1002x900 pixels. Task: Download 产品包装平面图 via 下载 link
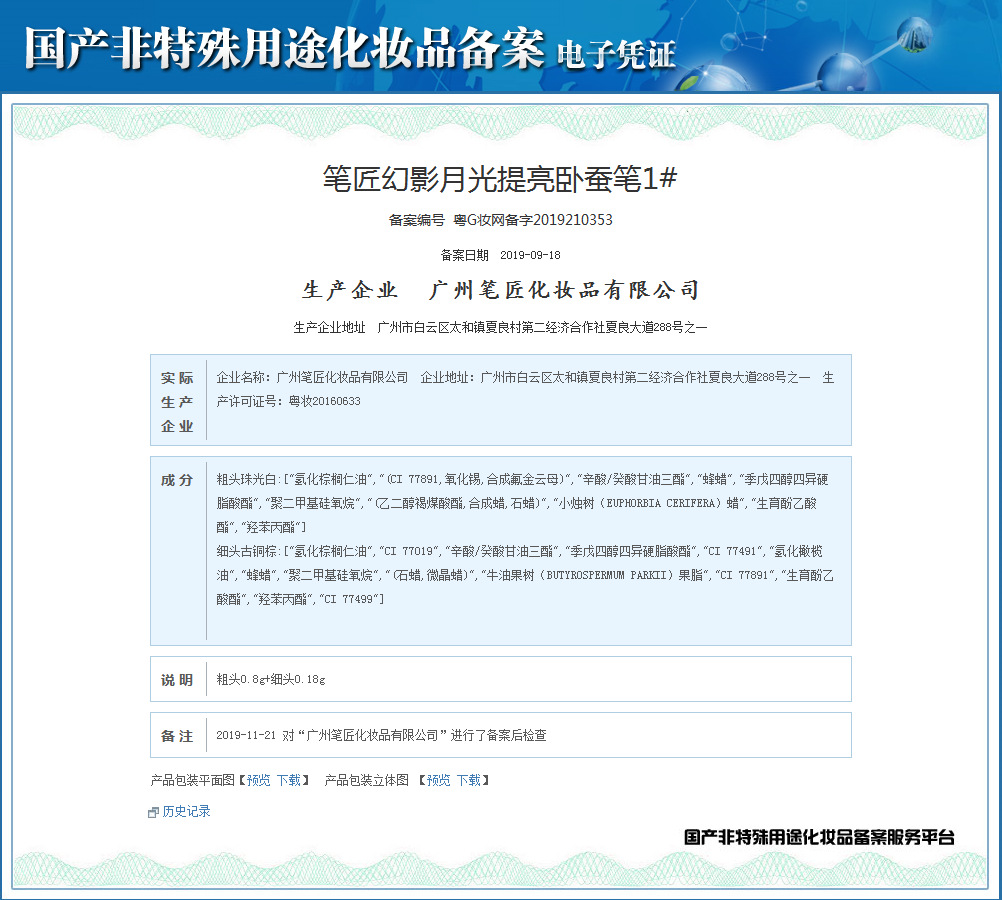click(x=289, y=780)
